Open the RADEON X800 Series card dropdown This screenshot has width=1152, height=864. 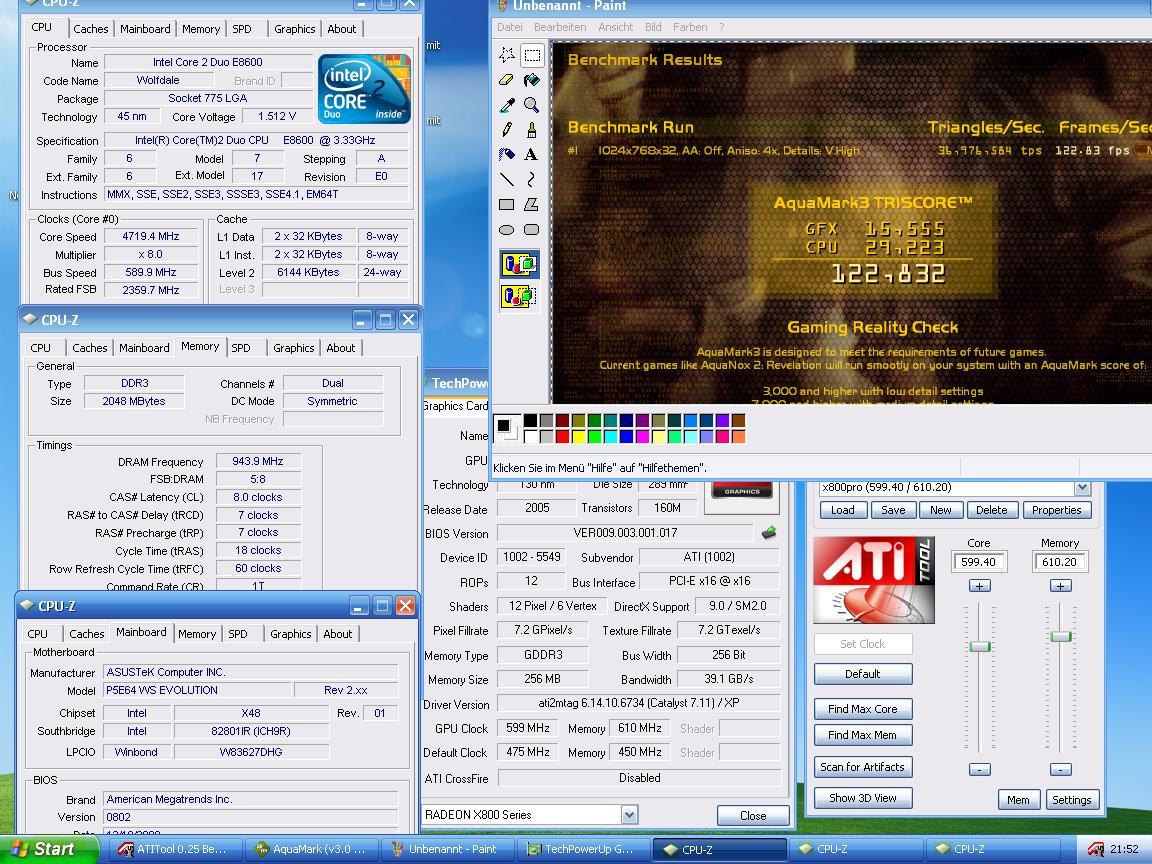[629, 814]
